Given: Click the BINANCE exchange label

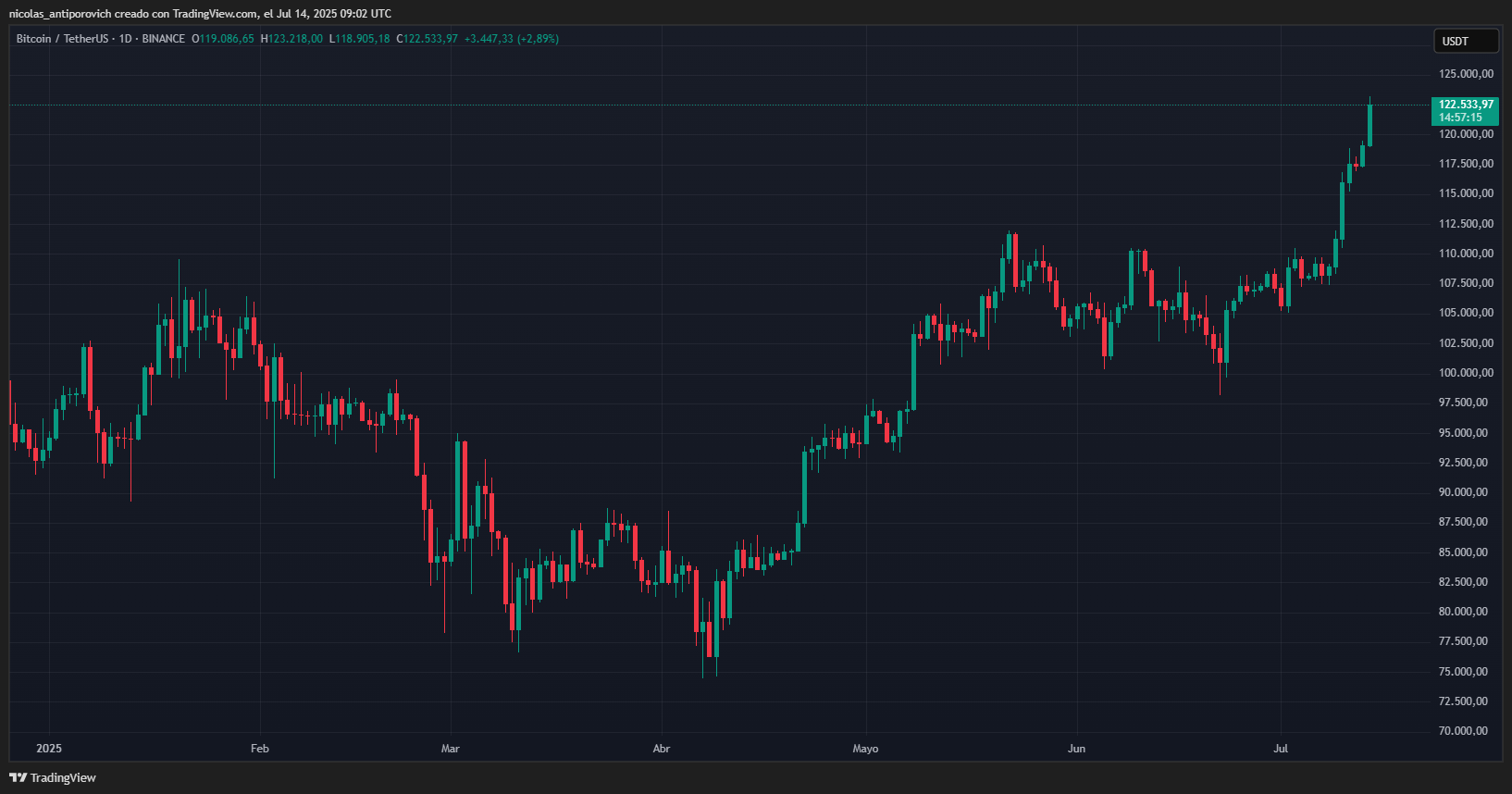Looking at the screenshot, I should click(x=164, y=39).
